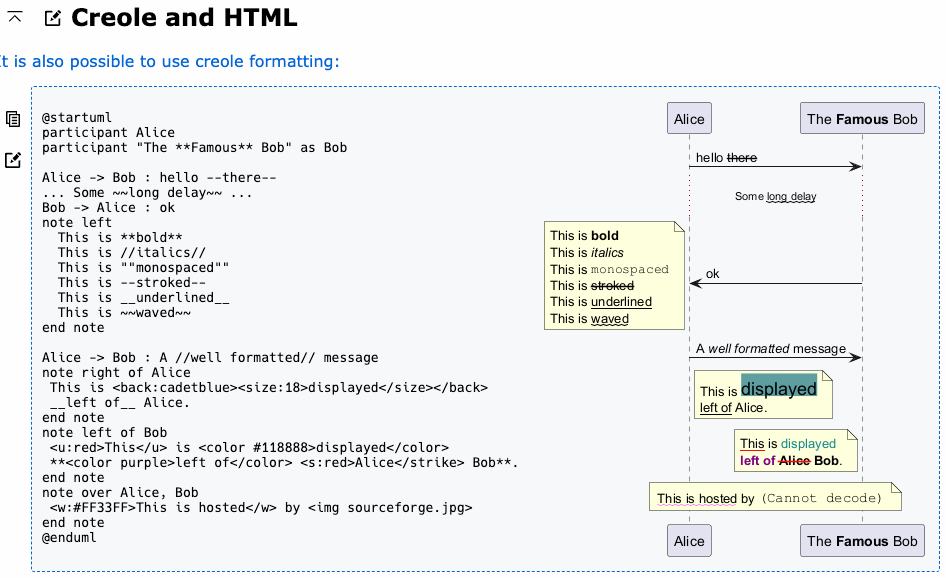Viewport: 946px width, 578px height.
Task: Click "This is monospaced" in the yellow diagram note
Action: [609, 269]
